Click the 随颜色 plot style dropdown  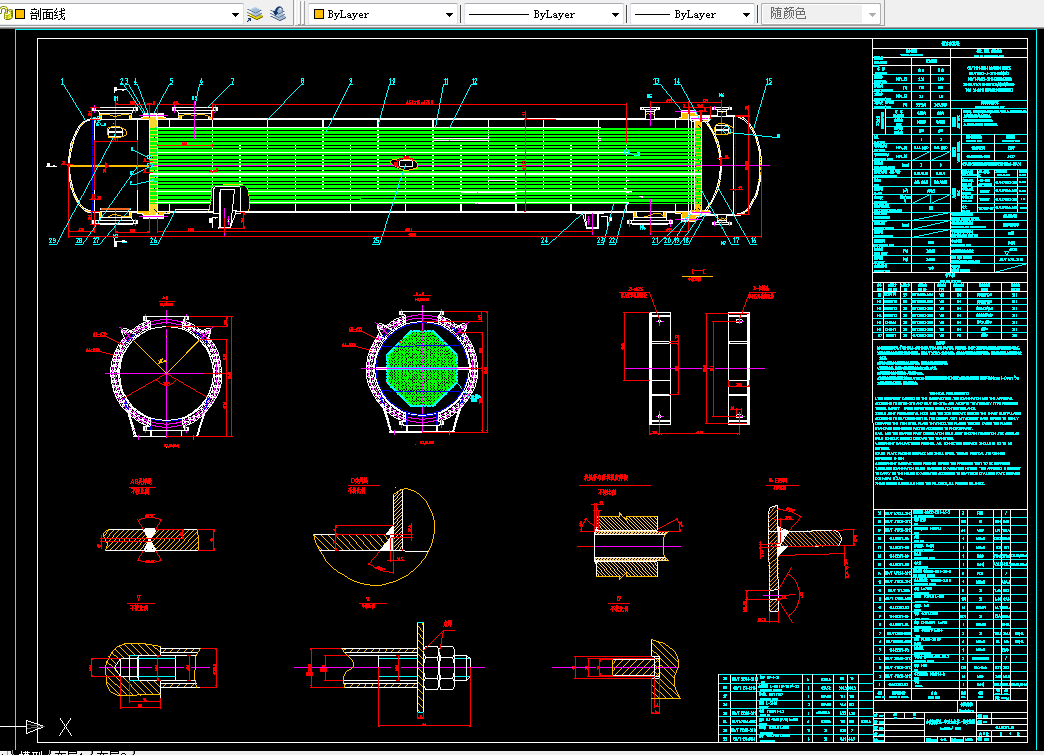(x=822, y=14)
